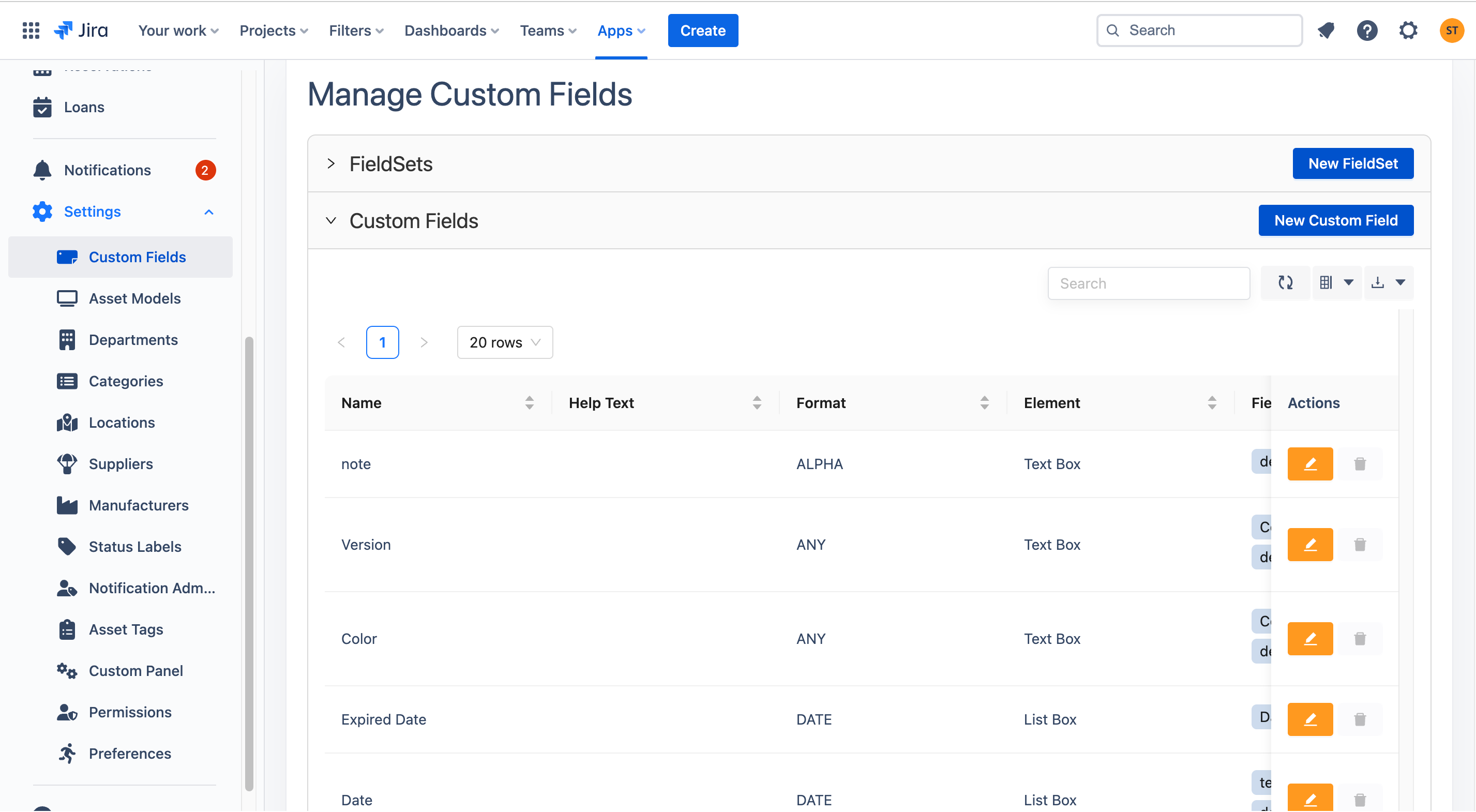The height and width of the screenshot is (812, 1476).
Task: Open the Projects dropdown
Action: [x=273, y=31]
